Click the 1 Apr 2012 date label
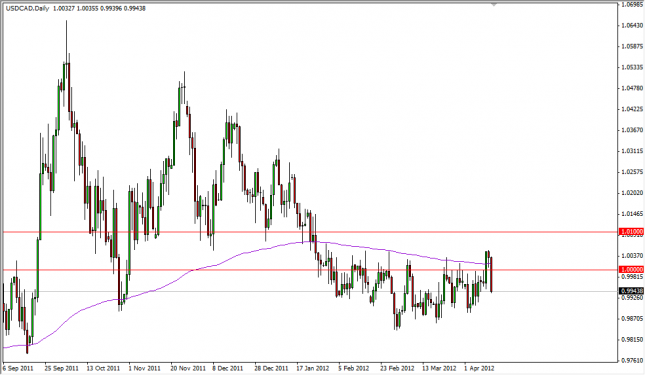The width and height of the screenshot is (645, 375). (x=479, y=368)
